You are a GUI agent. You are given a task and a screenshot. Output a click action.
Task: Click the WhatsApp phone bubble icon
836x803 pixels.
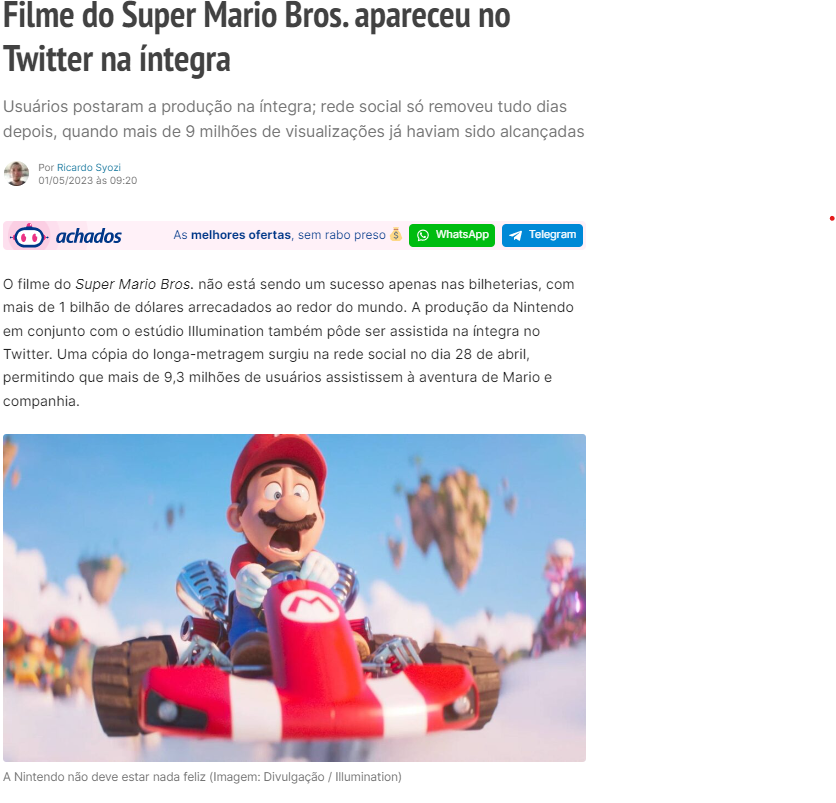coord(423,235)
